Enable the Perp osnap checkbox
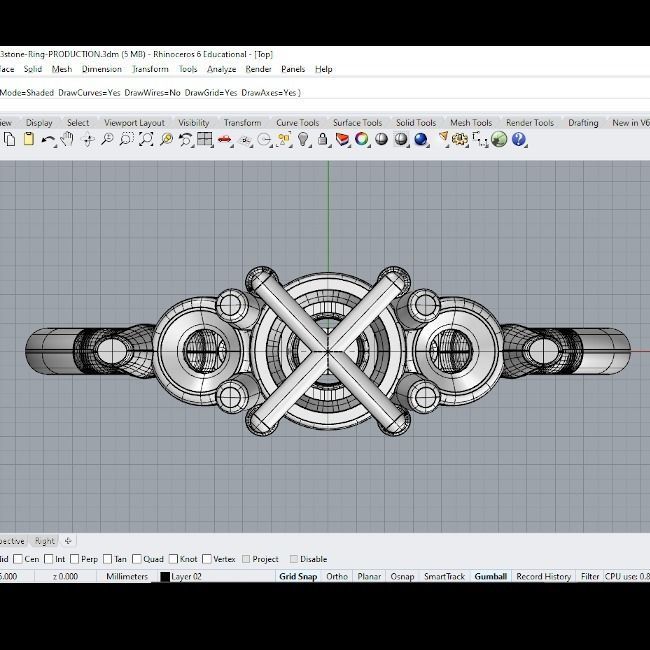This screenshot has height=650, width=650. pyautogui.click(x=75, y=559)
